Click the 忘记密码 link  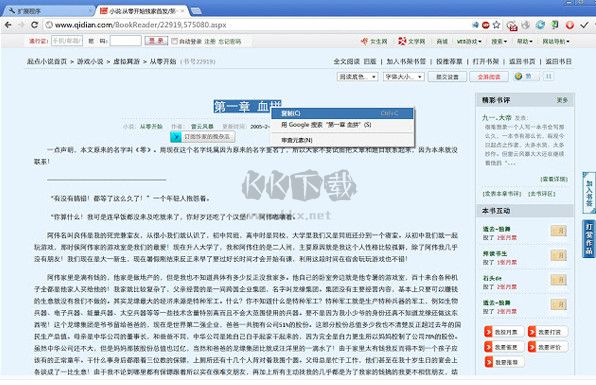[x=230, y=41]
